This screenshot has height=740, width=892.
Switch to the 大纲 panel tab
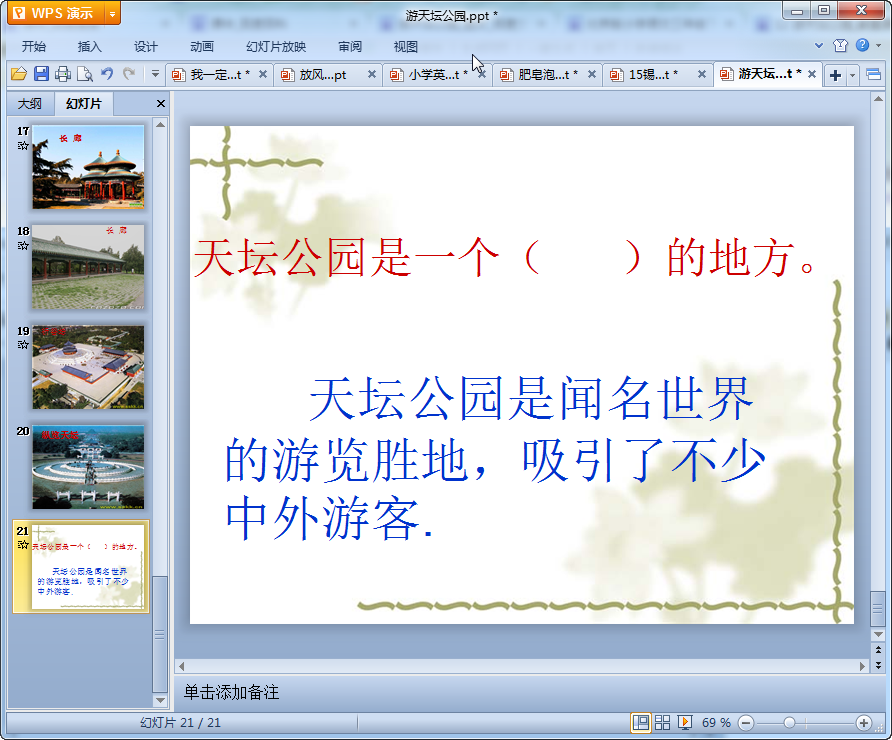pyautogui.click(x=30, y=104)
